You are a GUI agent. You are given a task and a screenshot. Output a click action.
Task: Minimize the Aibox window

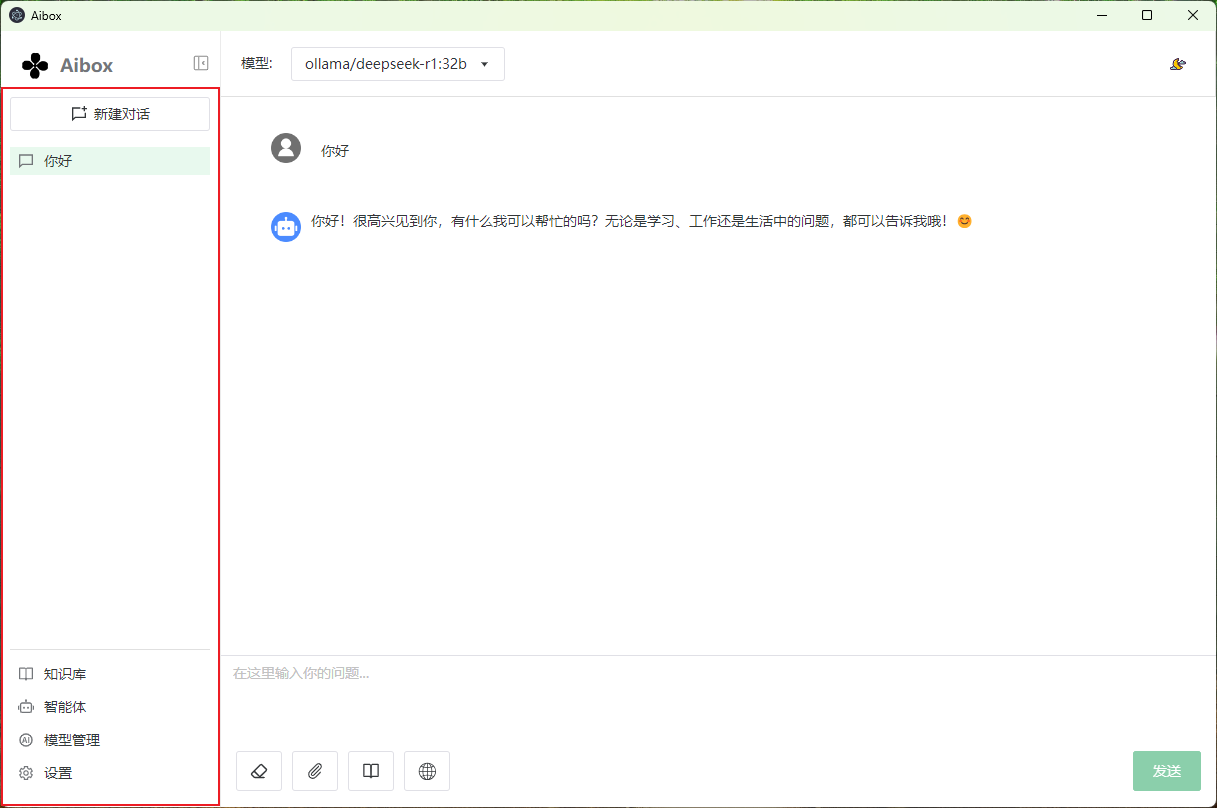[x=1101, y=15]
